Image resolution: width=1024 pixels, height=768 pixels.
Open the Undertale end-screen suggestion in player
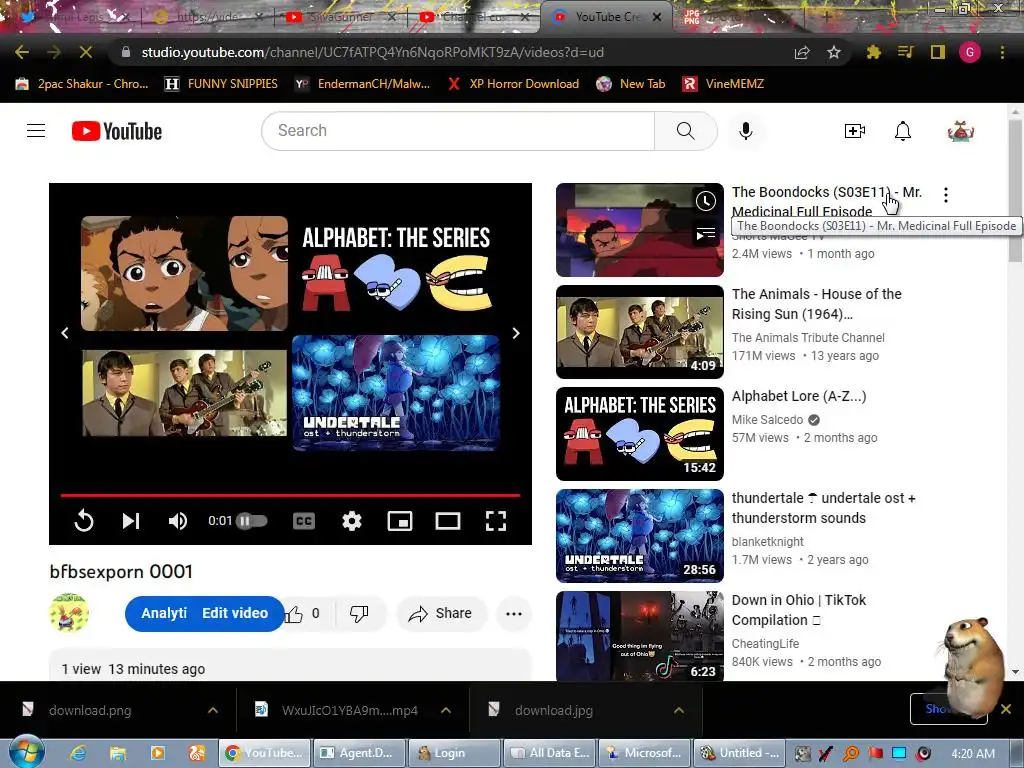(x=396, y=393)
